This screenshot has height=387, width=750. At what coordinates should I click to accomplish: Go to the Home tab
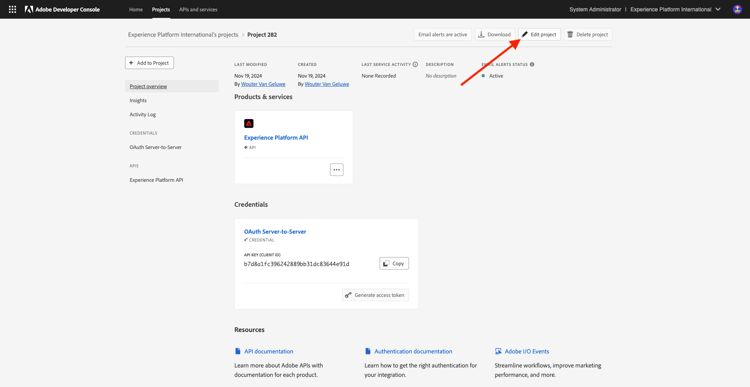136,9
